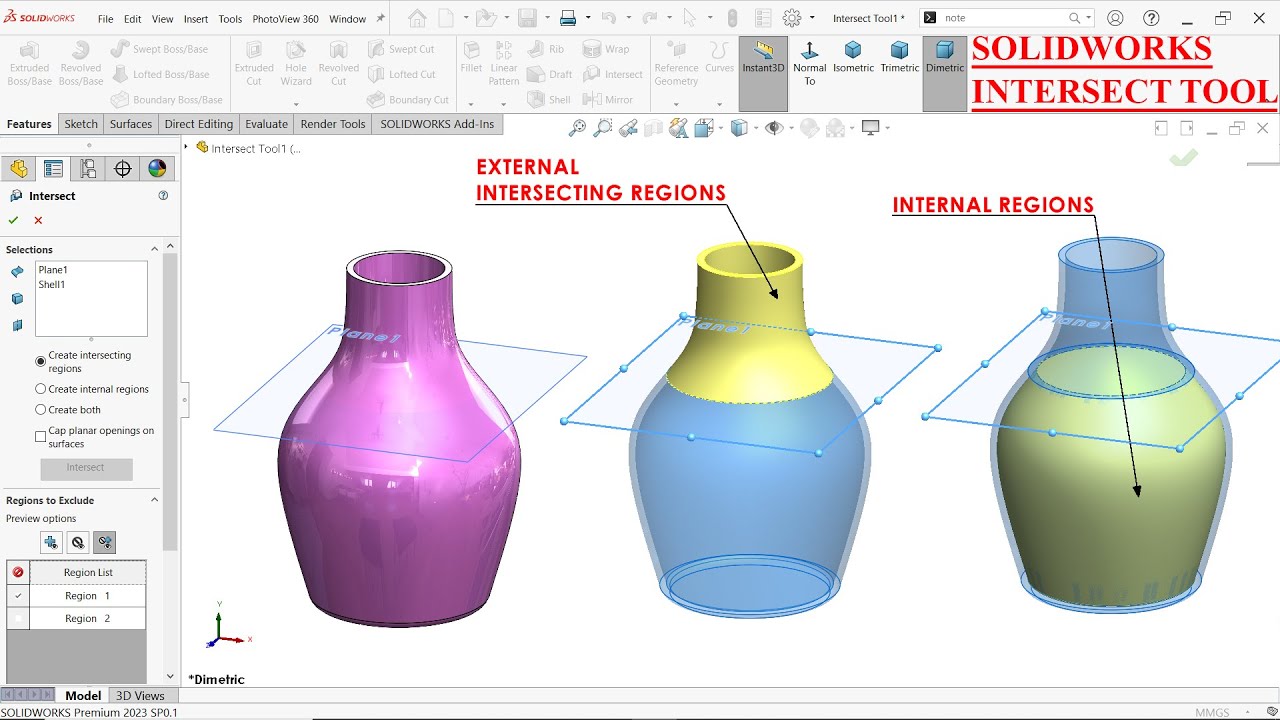Open the PhotoView 360 menu
Viewport: 1280px width, 720px height.
(x=285, y=19)
